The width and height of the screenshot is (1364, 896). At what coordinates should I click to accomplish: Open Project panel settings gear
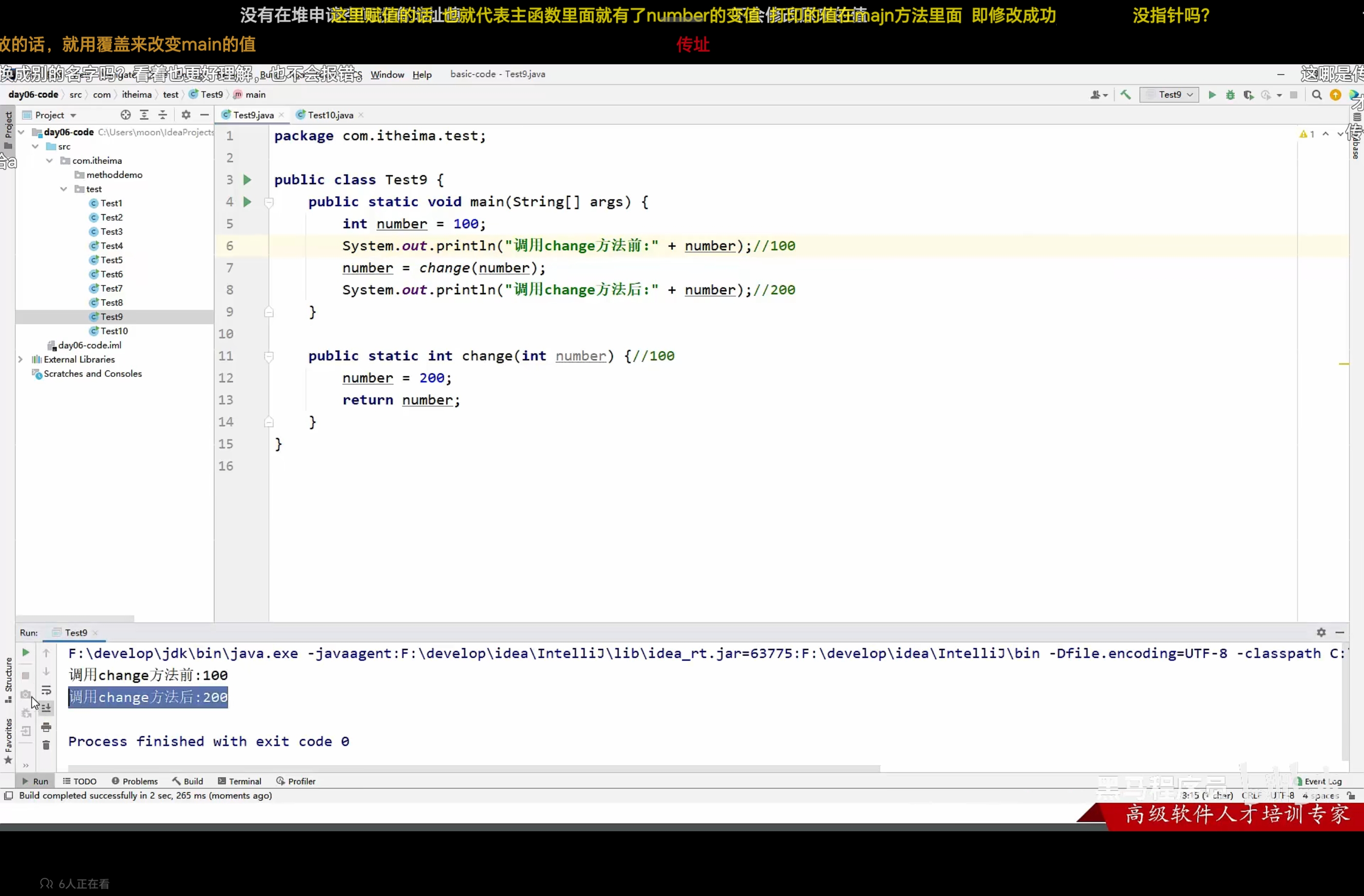(x=186, y=114)
